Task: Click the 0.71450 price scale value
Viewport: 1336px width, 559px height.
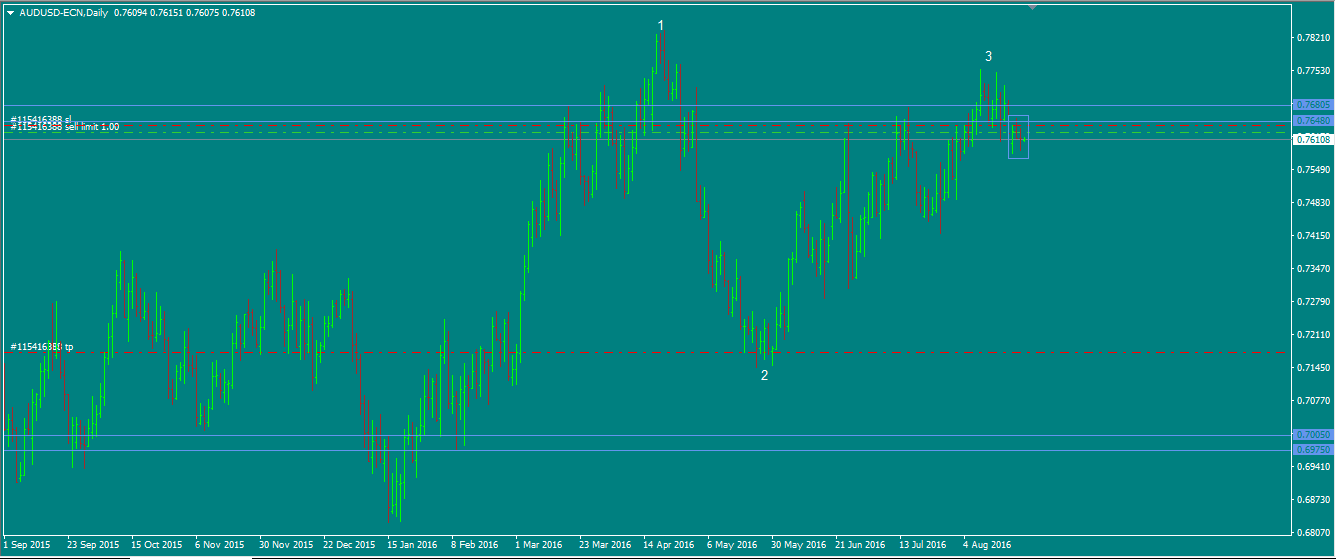Action: pos(1311,368)
